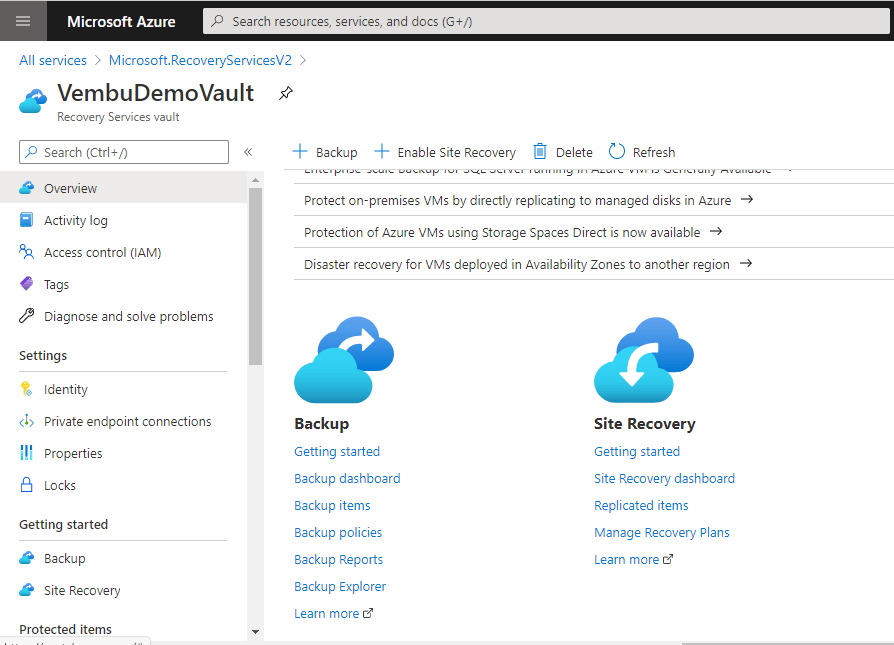The image size is (894, 645).
Task: Select Overview in the sidebar
Action: [124, 188]
